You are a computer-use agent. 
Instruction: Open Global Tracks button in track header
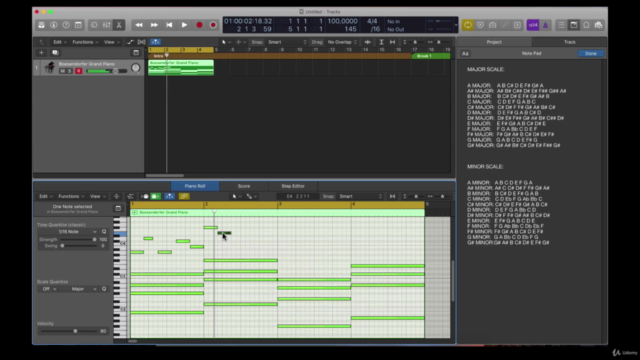click(136, 53)
